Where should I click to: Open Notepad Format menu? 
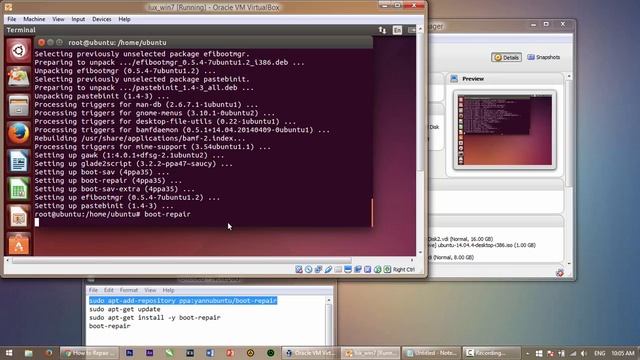[129, 290]
